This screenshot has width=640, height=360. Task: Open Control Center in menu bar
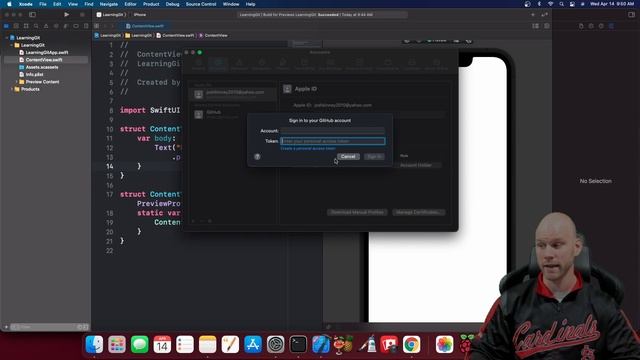pyautogui.click(x=572, y=4)
